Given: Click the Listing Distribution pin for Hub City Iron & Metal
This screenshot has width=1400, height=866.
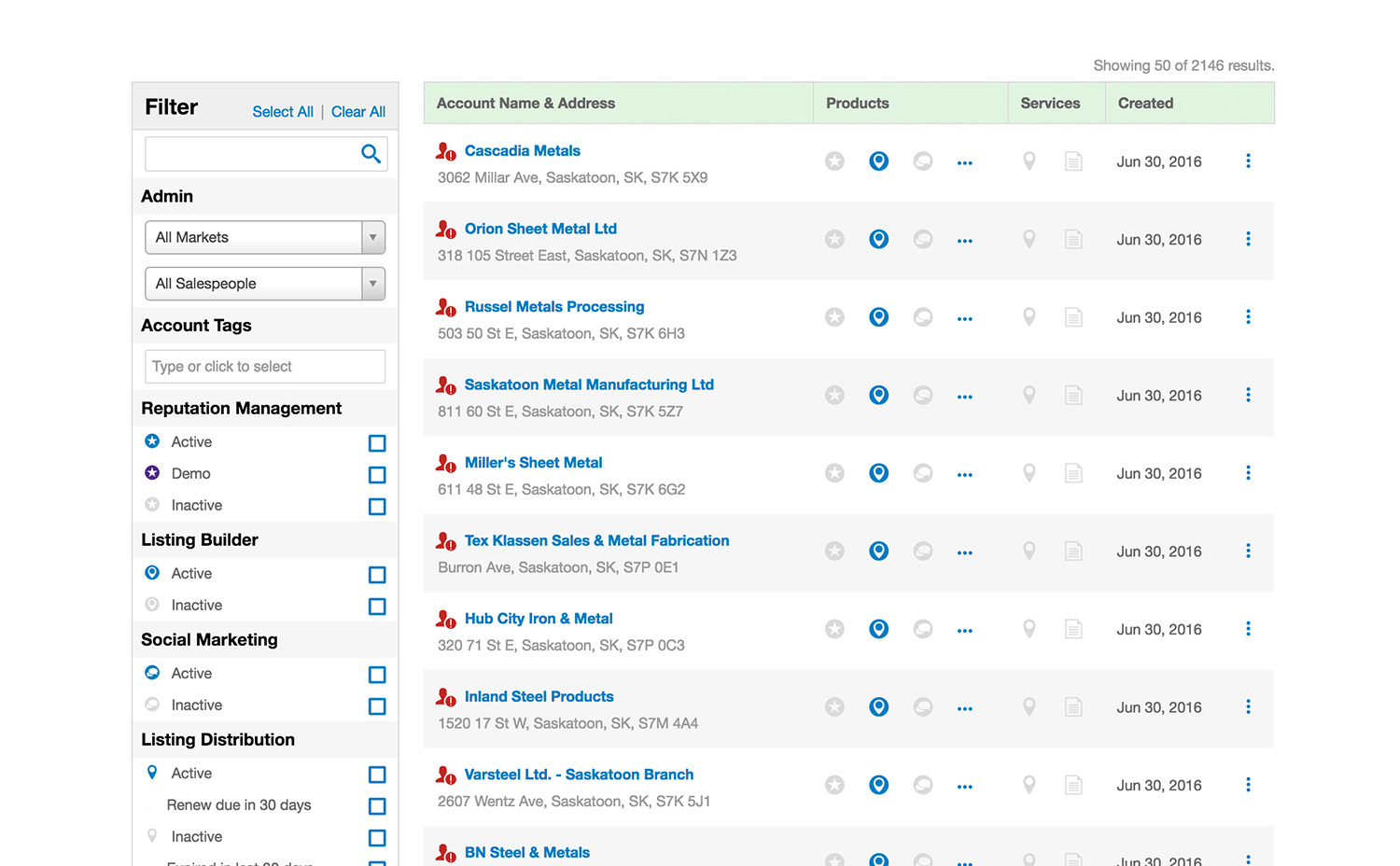Looking at the screenshot, I should pos(1029,629).
